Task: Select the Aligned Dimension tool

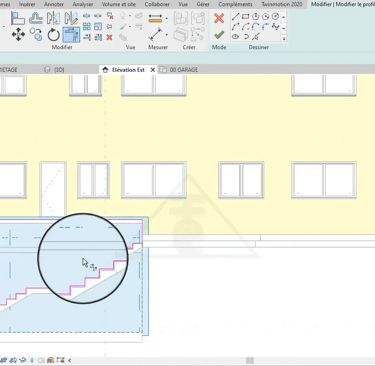Action: [x=155, y=18]
